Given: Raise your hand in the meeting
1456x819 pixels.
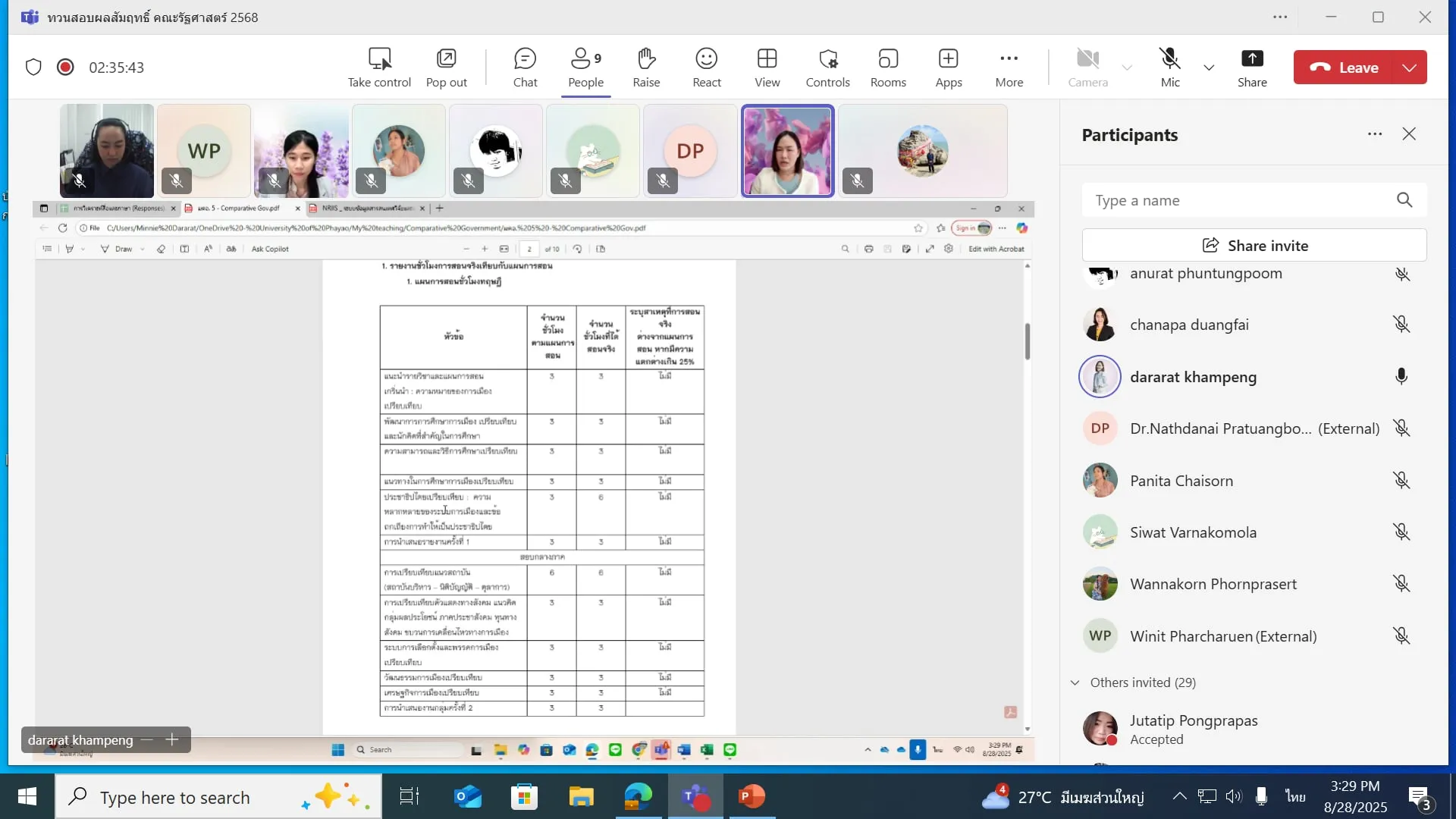Looking at the screenshot, I should [x=646, y=67].
